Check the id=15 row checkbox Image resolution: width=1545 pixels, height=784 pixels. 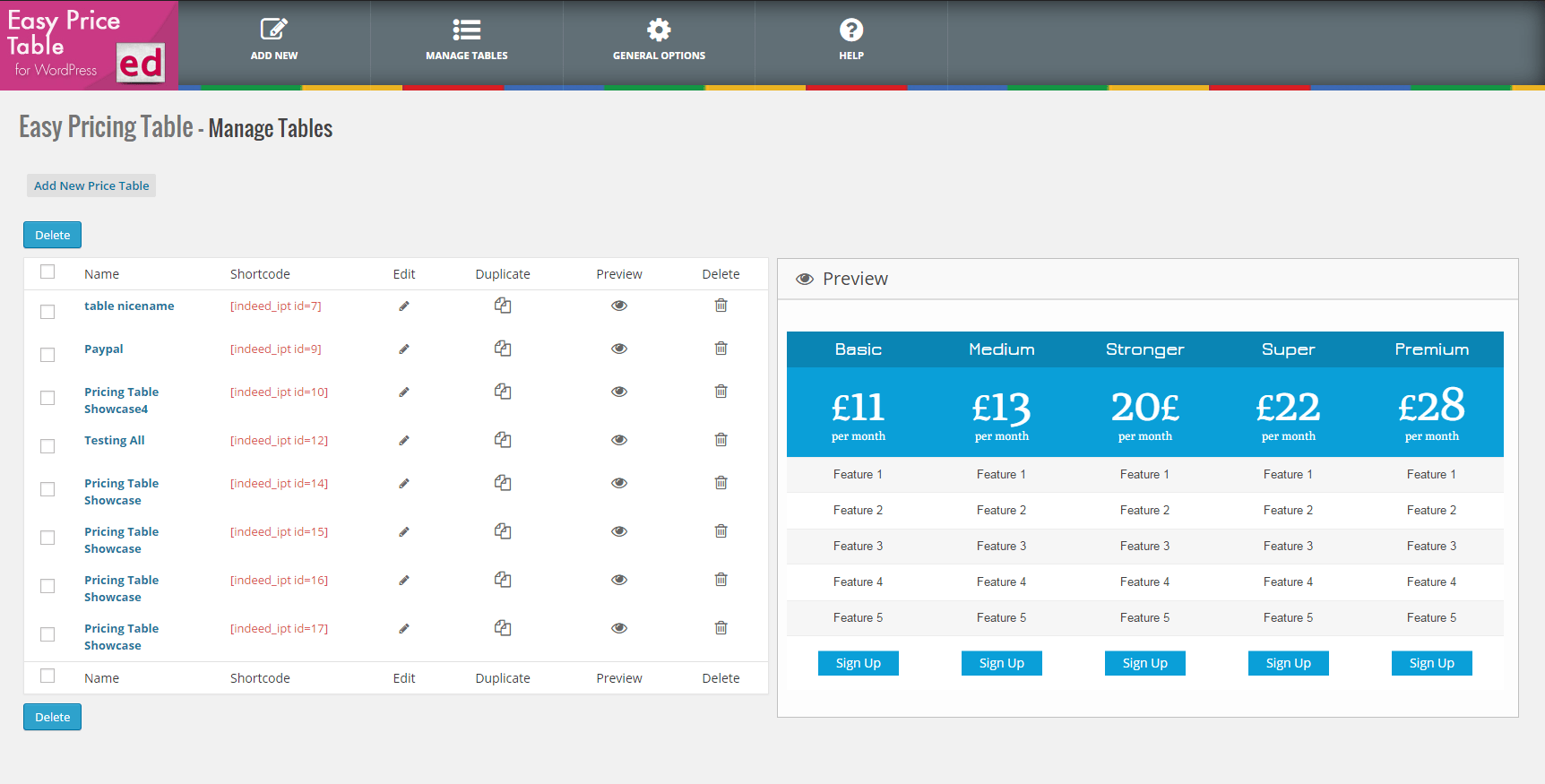pyautogui.click(x=47, y=538)
